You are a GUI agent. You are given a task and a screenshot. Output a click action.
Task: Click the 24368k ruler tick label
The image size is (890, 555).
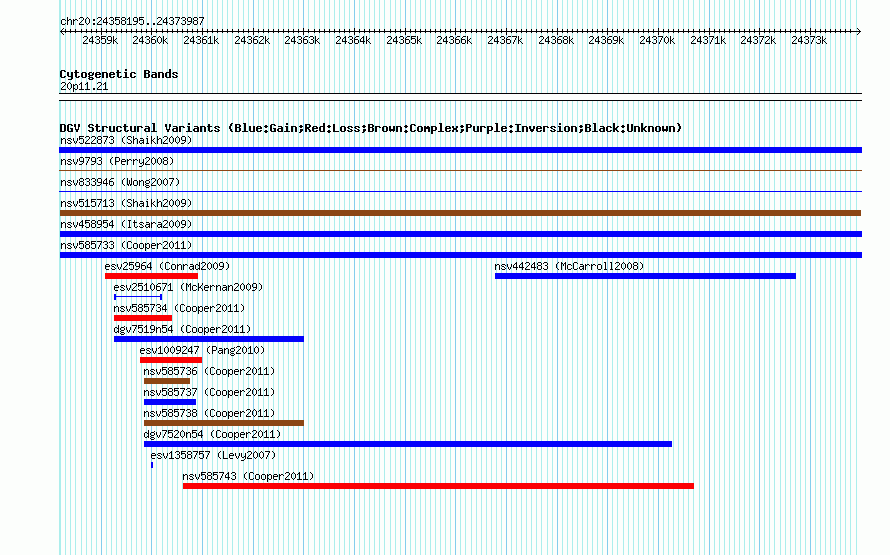(x=556, y=40)
